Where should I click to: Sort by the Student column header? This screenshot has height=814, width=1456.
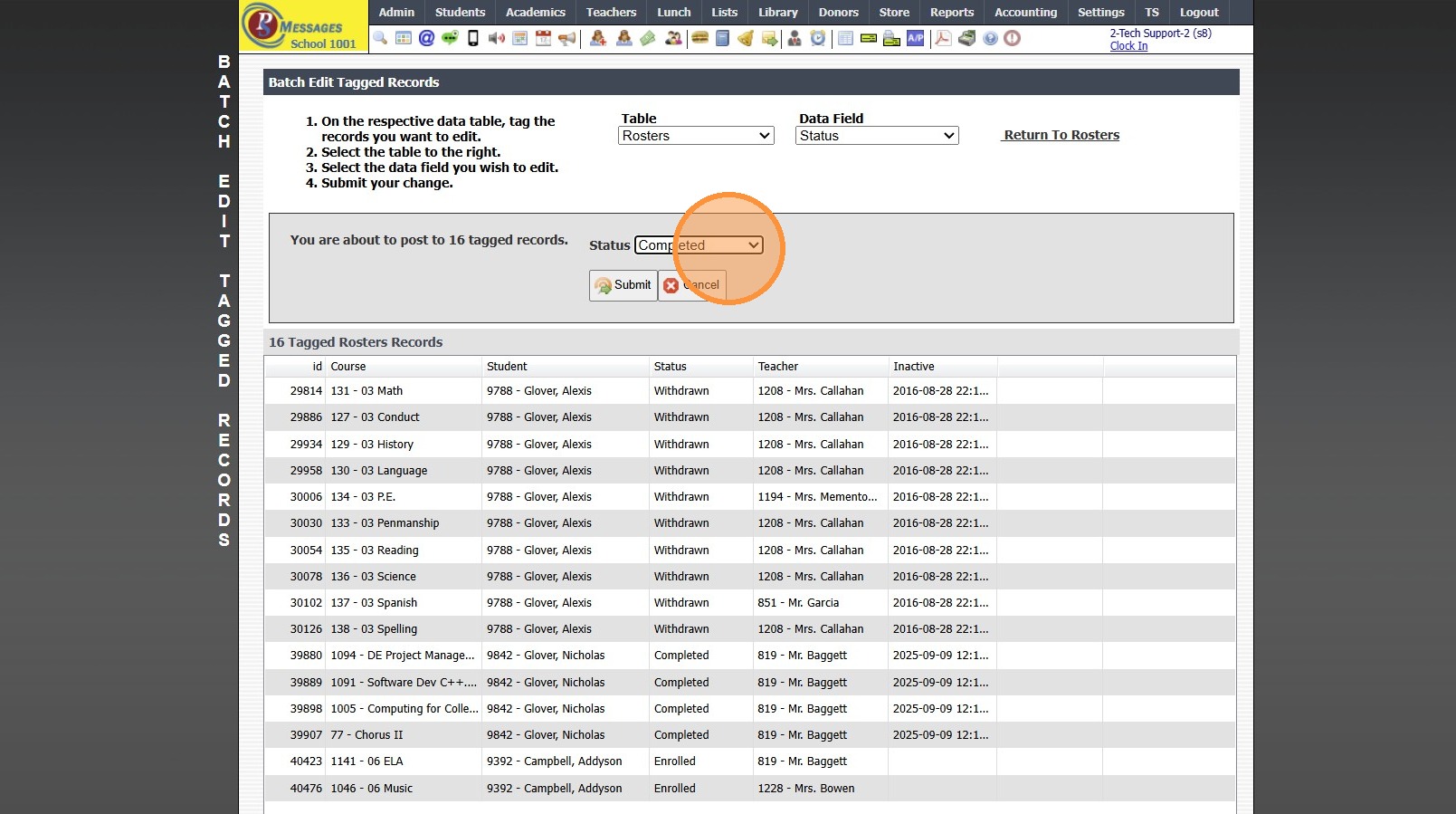[x=566, y=367]
